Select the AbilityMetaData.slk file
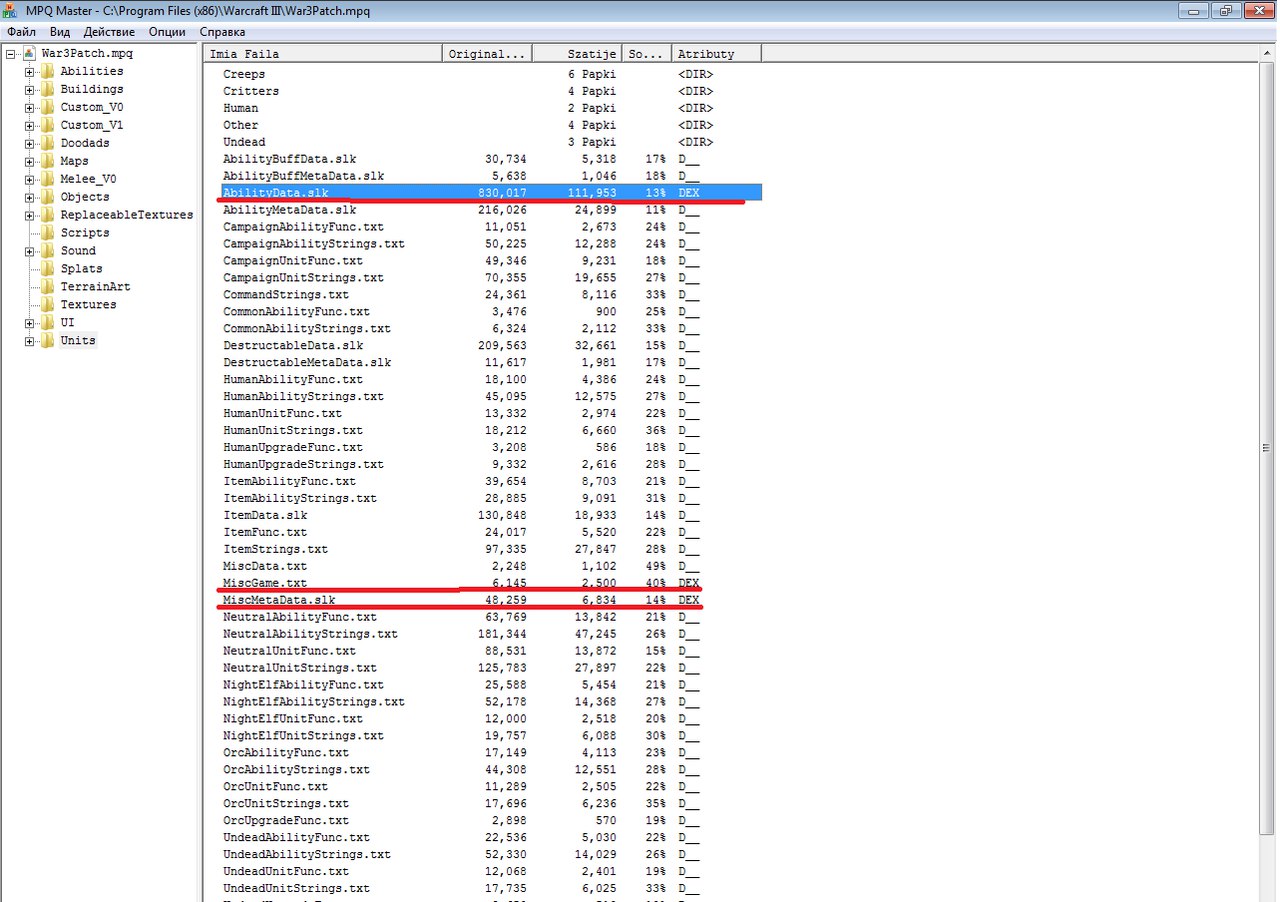 pyautogui.click(x=491, y=210)
